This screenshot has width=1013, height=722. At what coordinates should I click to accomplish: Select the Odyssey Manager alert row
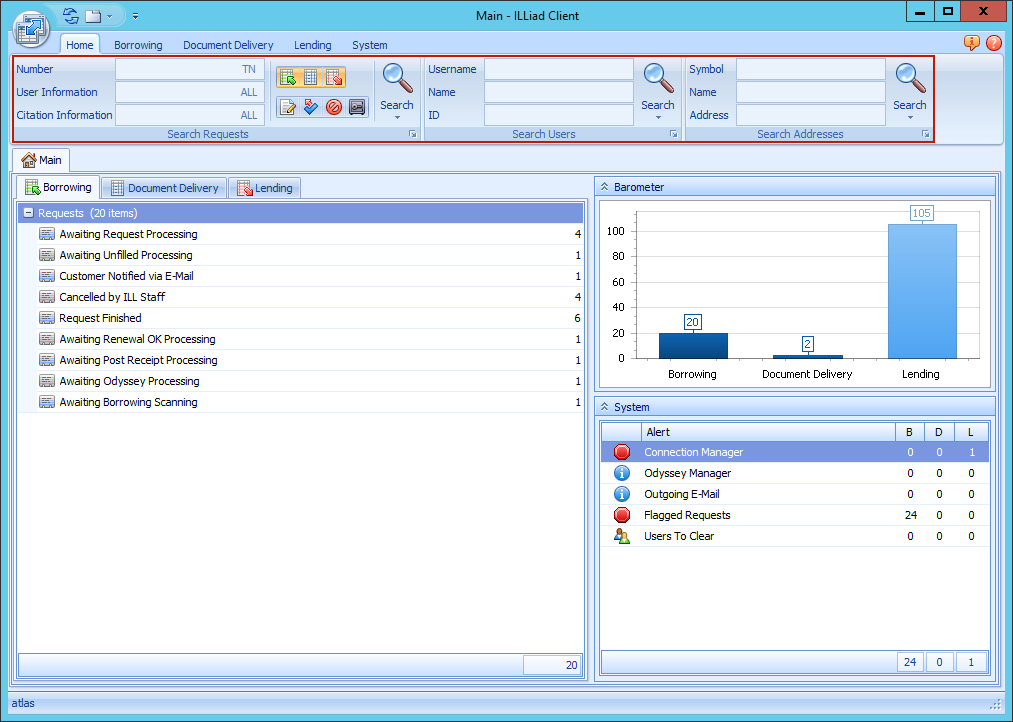click(687, 473)
